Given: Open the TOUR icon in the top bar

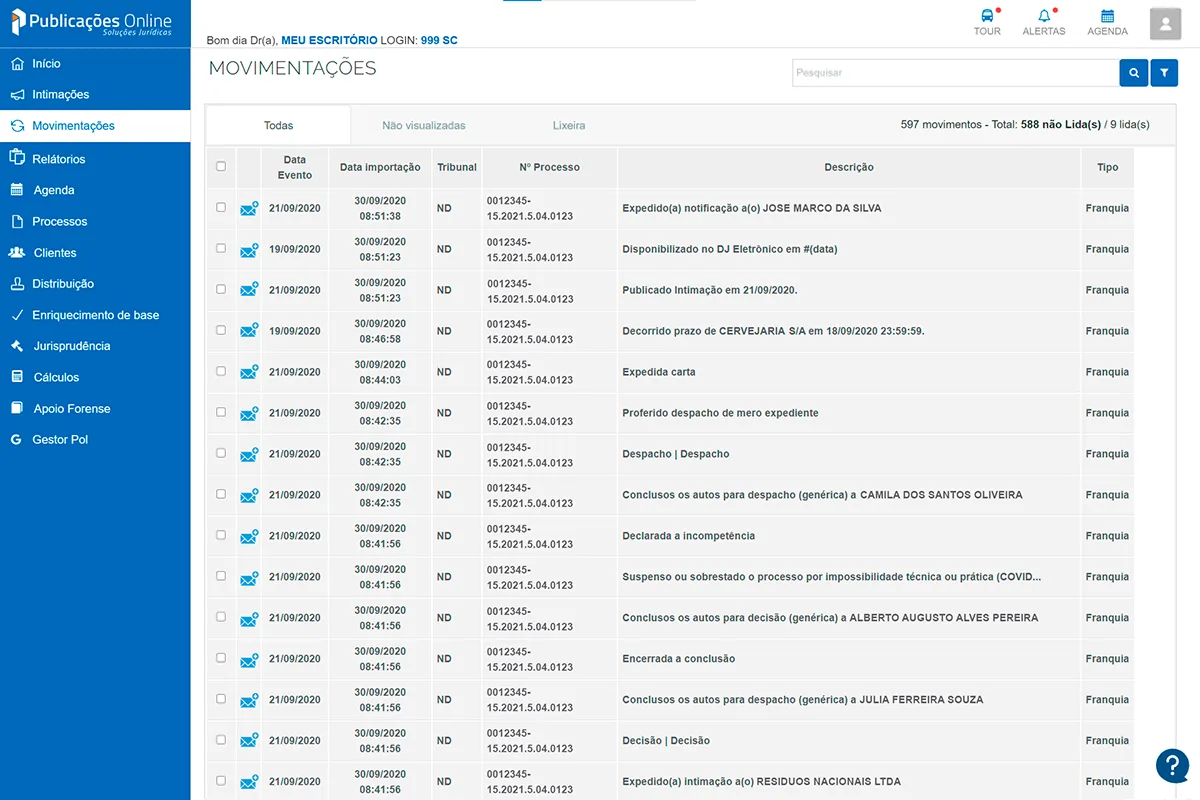Looking at the screenshot, I should [x=987, y=22].
